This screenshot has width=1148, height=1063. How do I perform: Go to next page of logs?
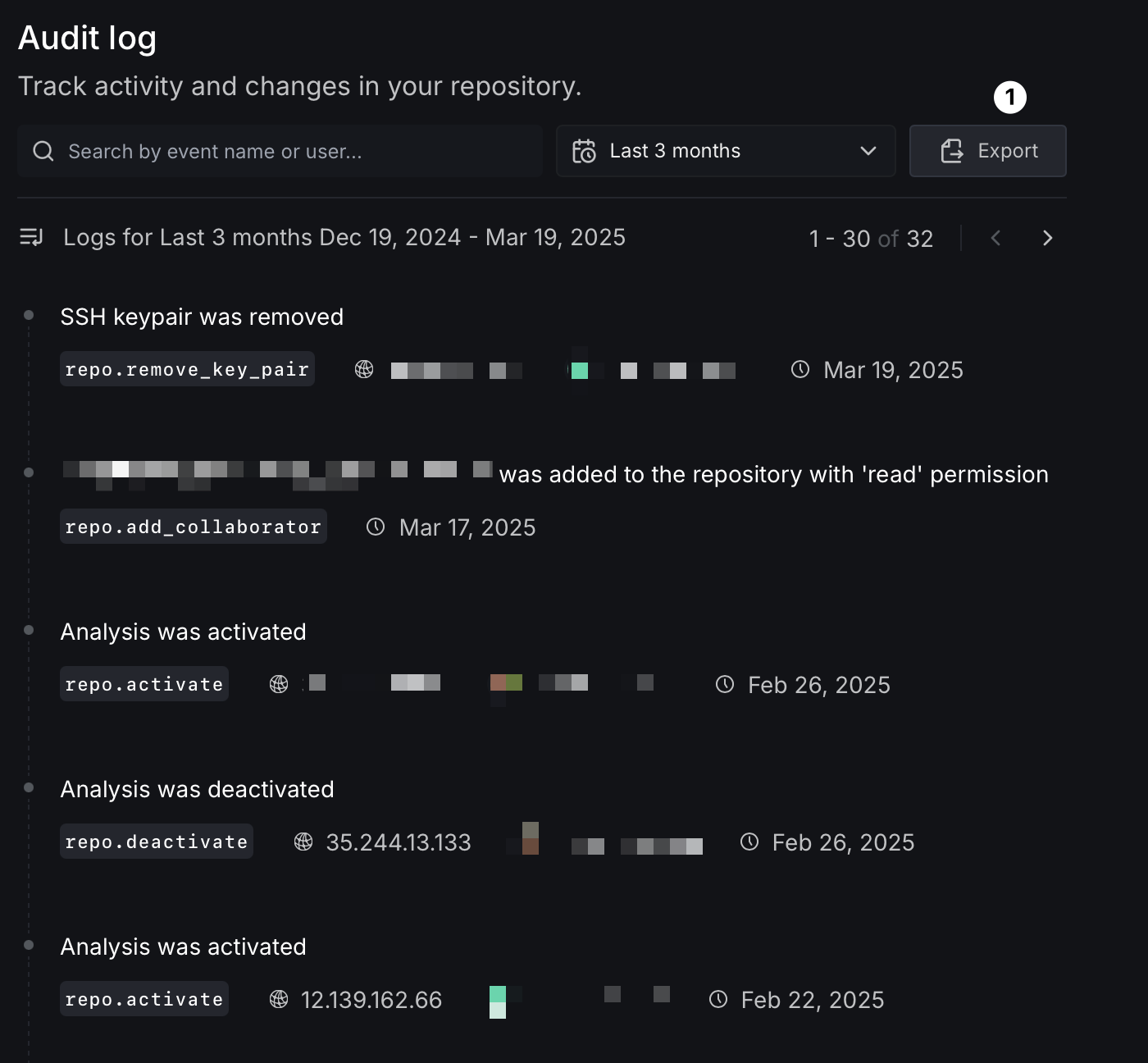coord(1047,239)
